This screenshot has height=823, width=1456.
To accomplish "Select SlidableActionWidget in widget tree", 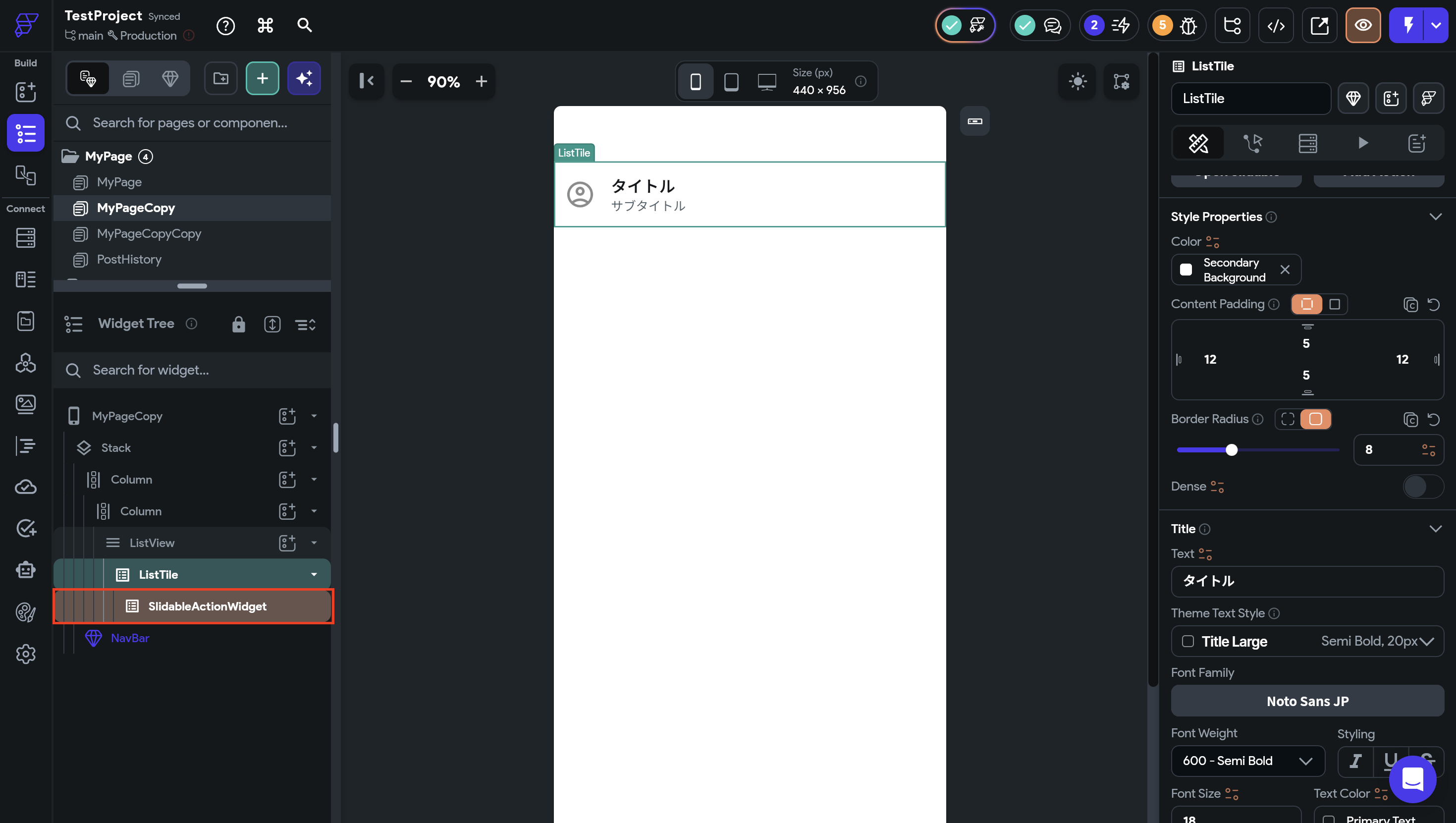I will pos(207,606).
